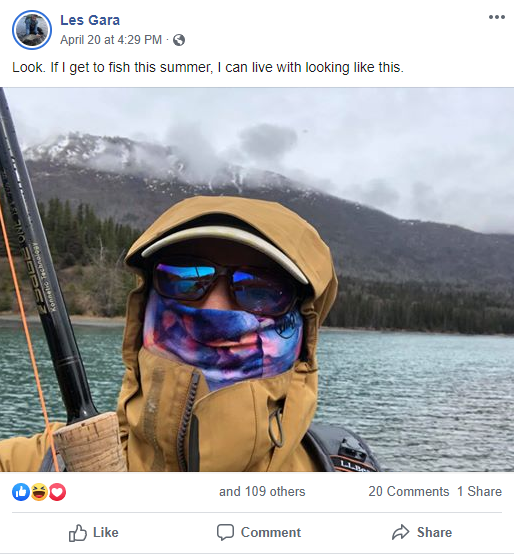Click the blue thumbs-up reaction icon
514x557 pixels.
tap(21, 492)
